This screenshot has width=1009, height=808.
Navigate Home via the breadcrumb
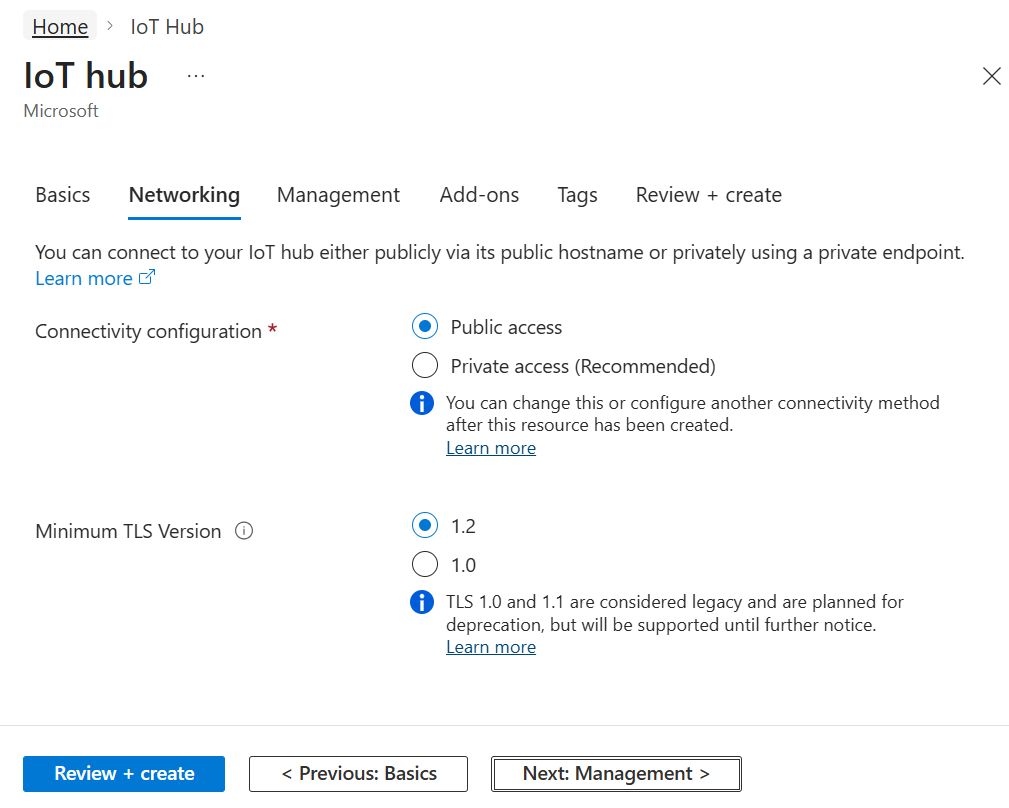[x=59, y=26]
